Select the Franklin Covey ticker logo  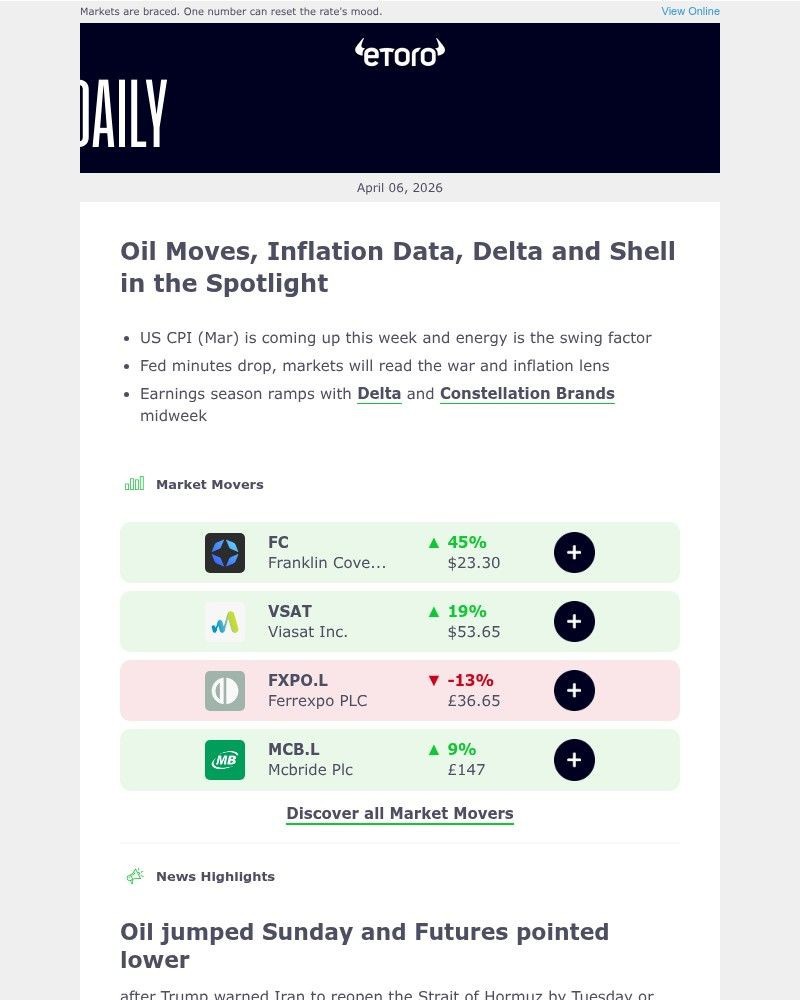coord(224,552)
